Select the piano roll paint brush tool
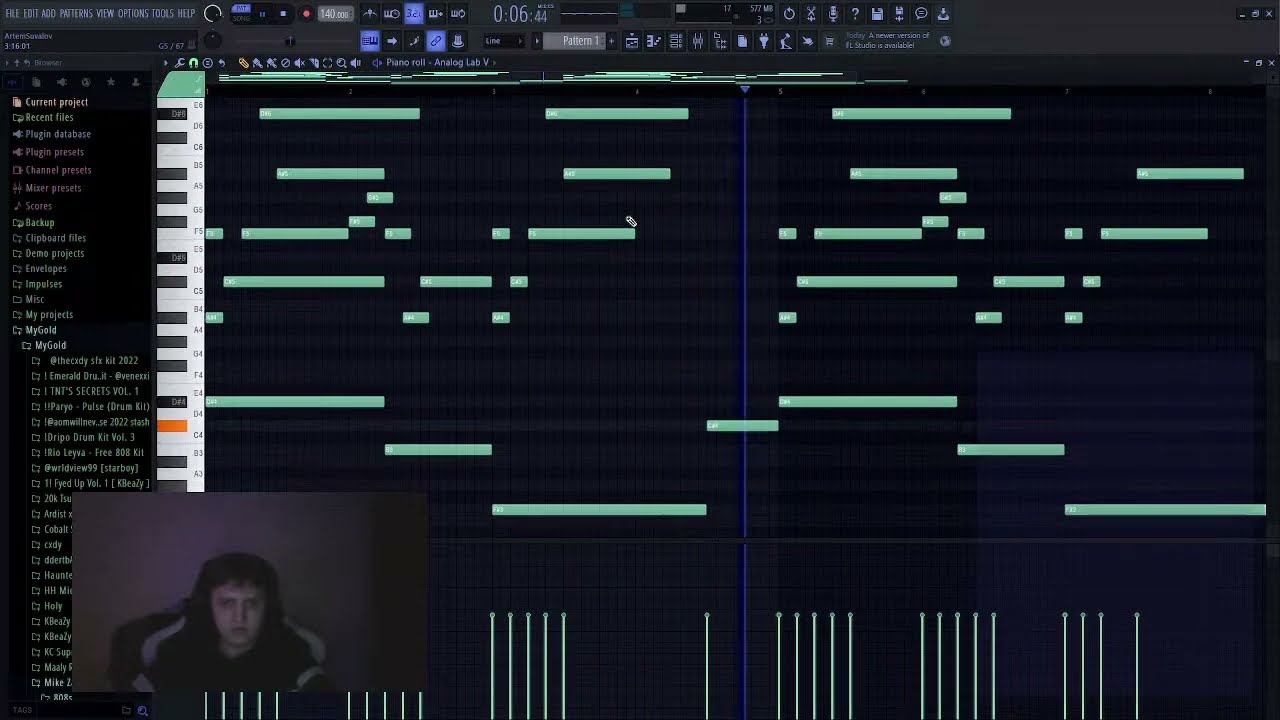This screenshot has height=720, width=1280. [x=258, y=63]
